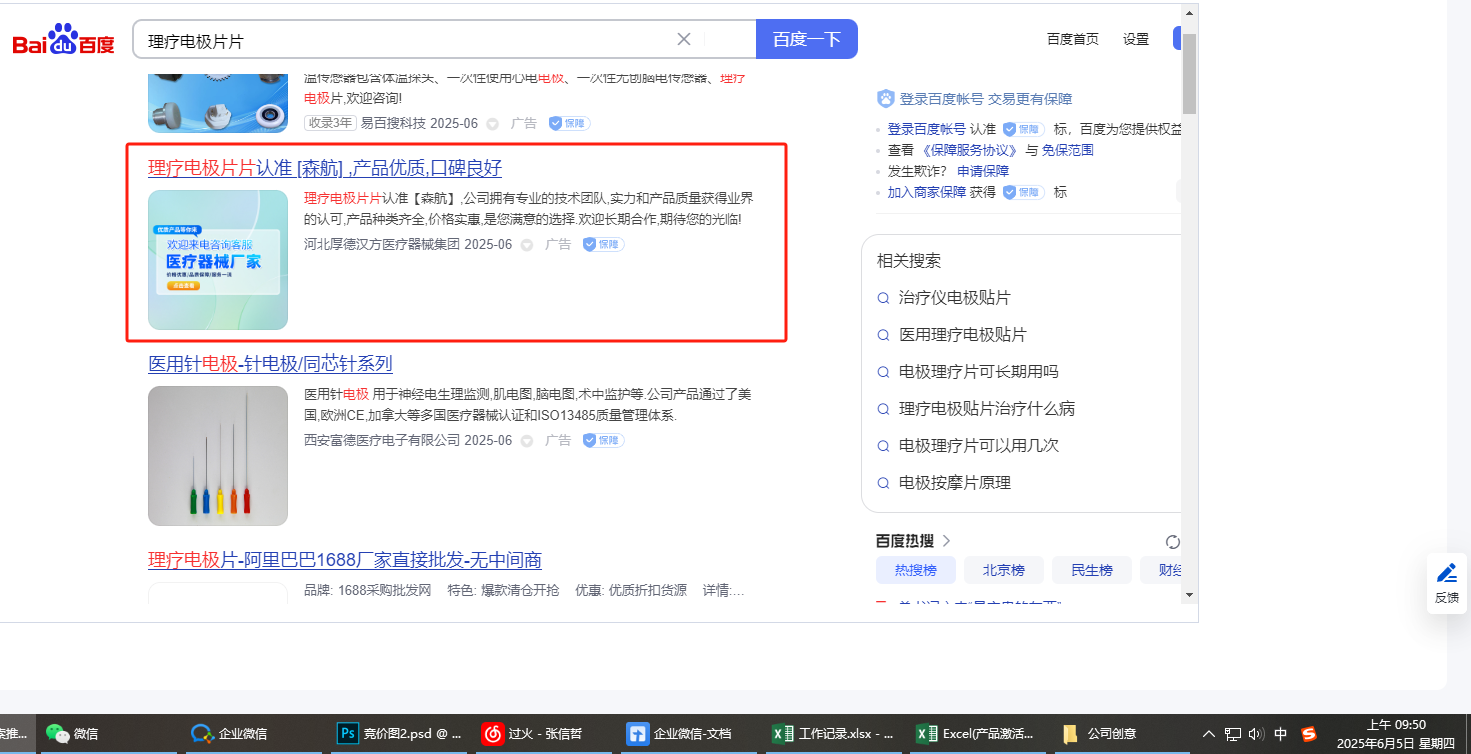Toggle the 中 input language indicator

[1280, 733]
